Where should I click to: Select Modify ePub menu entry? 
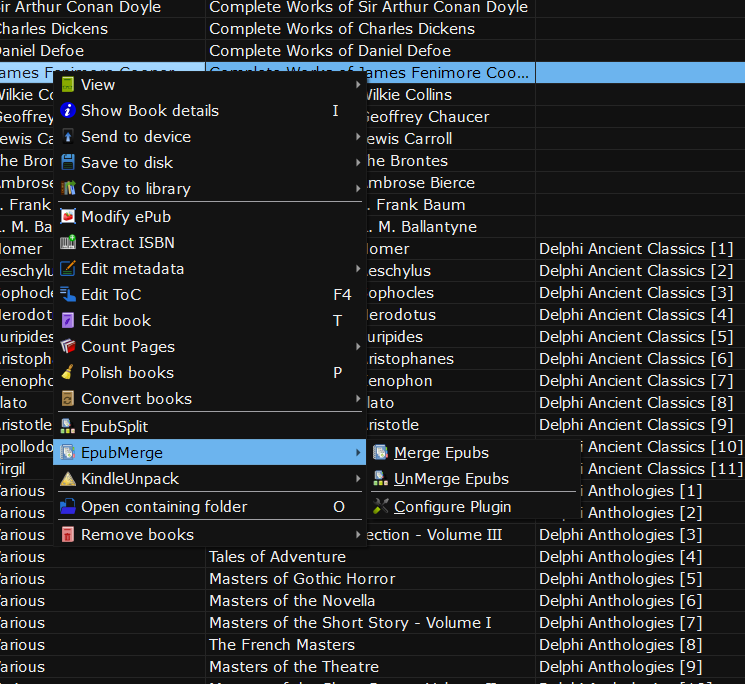pos(210,217)
